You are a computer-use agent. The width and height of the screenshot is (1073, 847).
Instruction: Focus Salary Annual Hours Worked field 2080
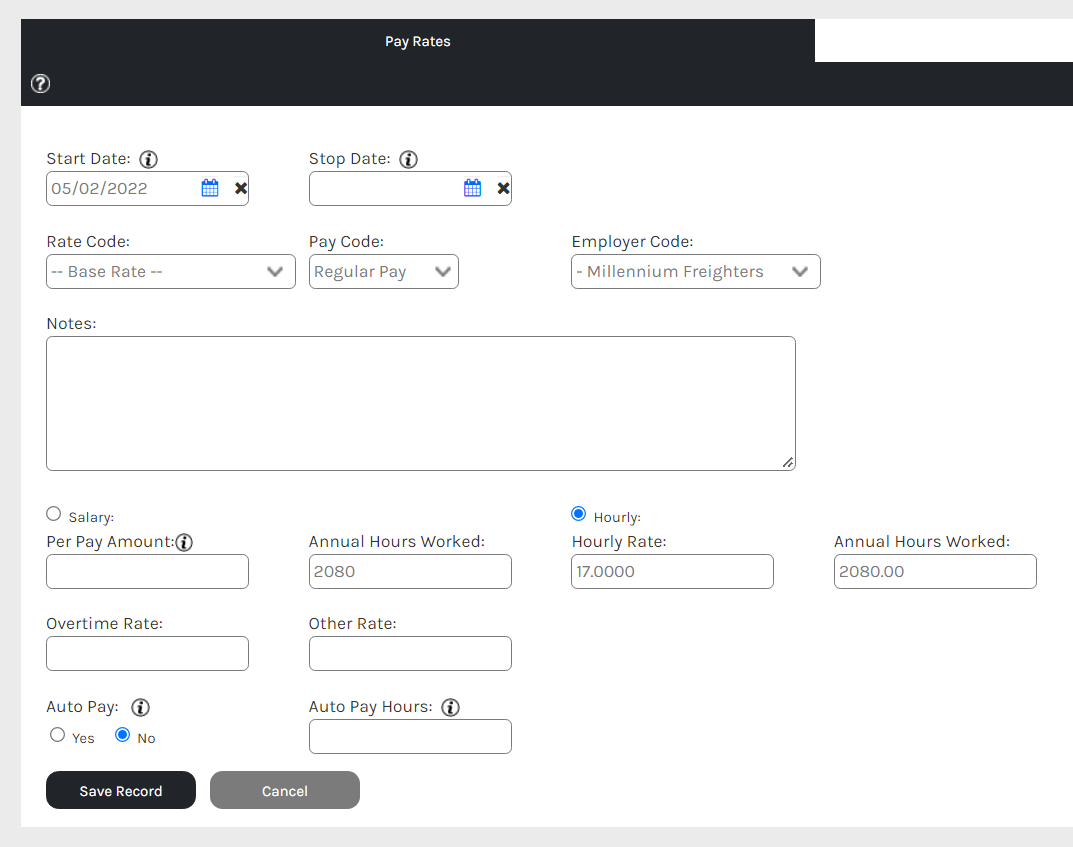pyautogui.click(x=410, y=571)
